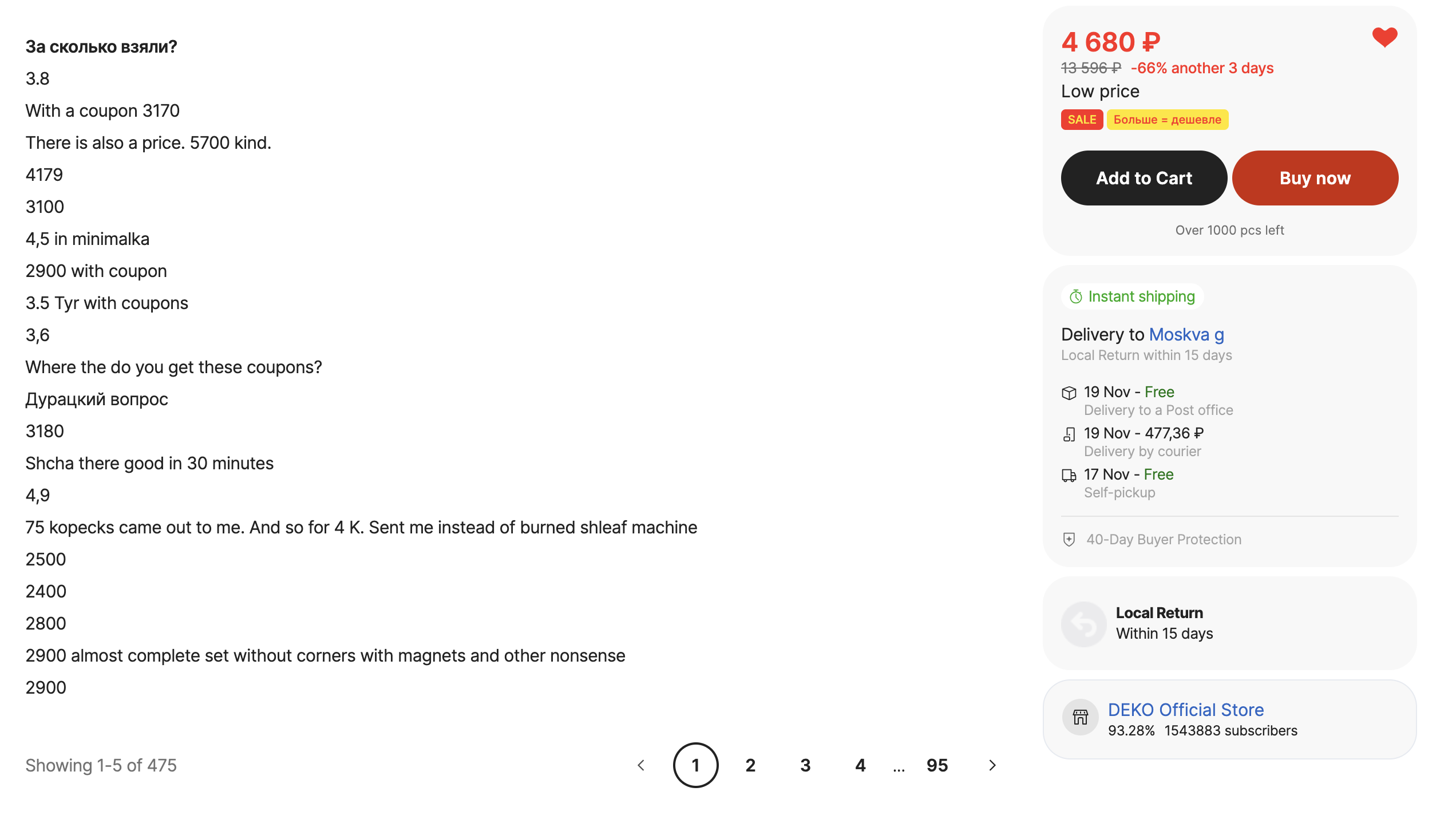Screen dimensions: 1456x815
Task: Click the SALE badge
Action: (x=1082, y=120)
